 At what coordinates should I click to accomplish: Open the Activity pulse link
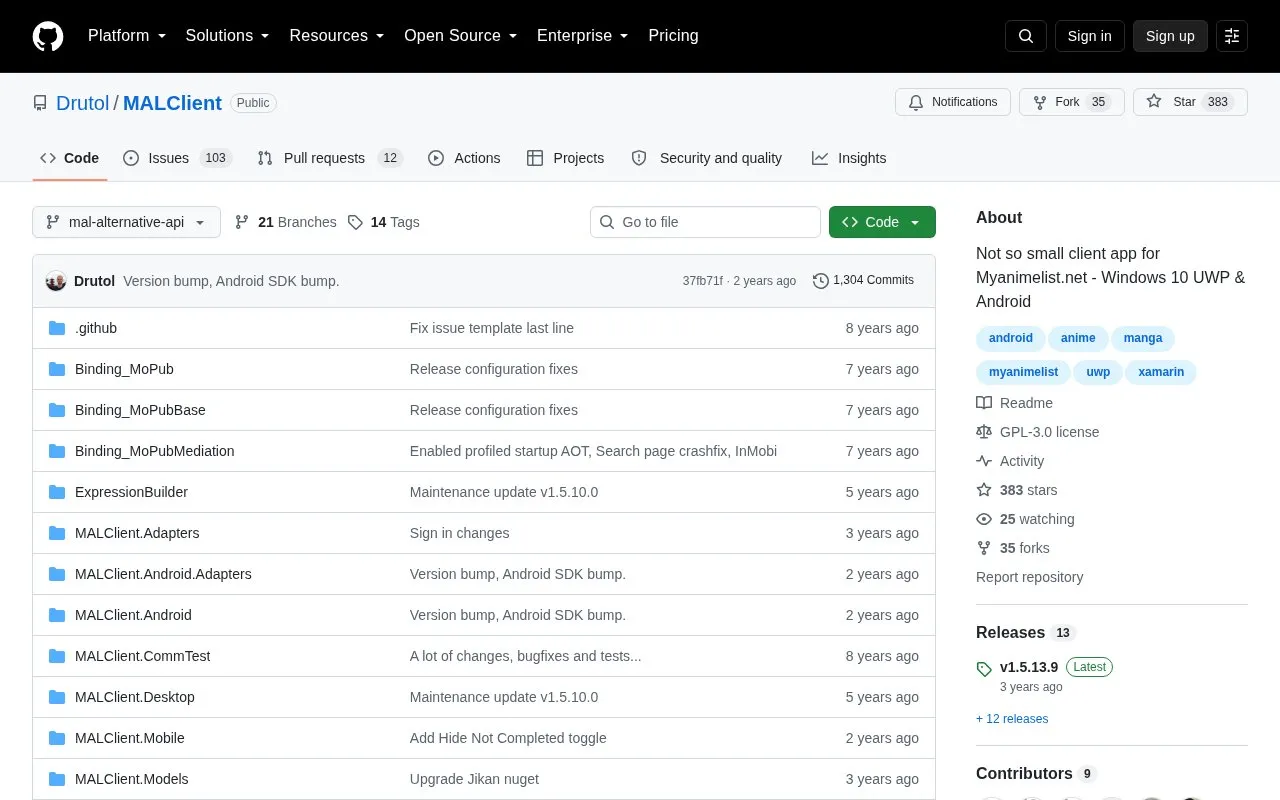(x=1010, y=461)
